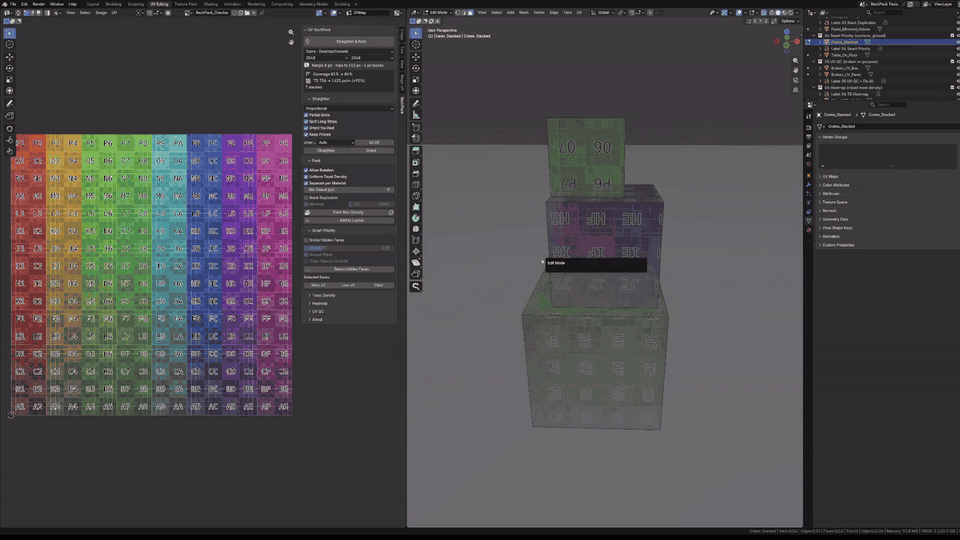The image size is (960, 540).
Task: Open the Tool properties tab
Action: coord(809,116)
